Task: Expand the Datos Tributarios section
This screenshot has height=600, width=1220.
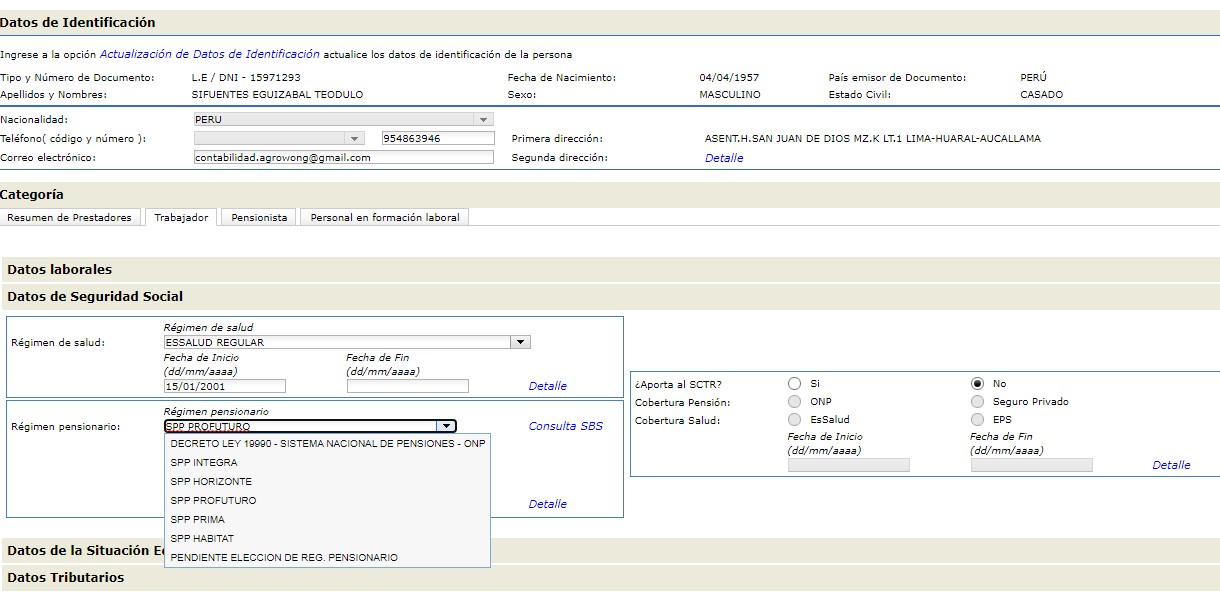Action: click(x=66, y=577)
